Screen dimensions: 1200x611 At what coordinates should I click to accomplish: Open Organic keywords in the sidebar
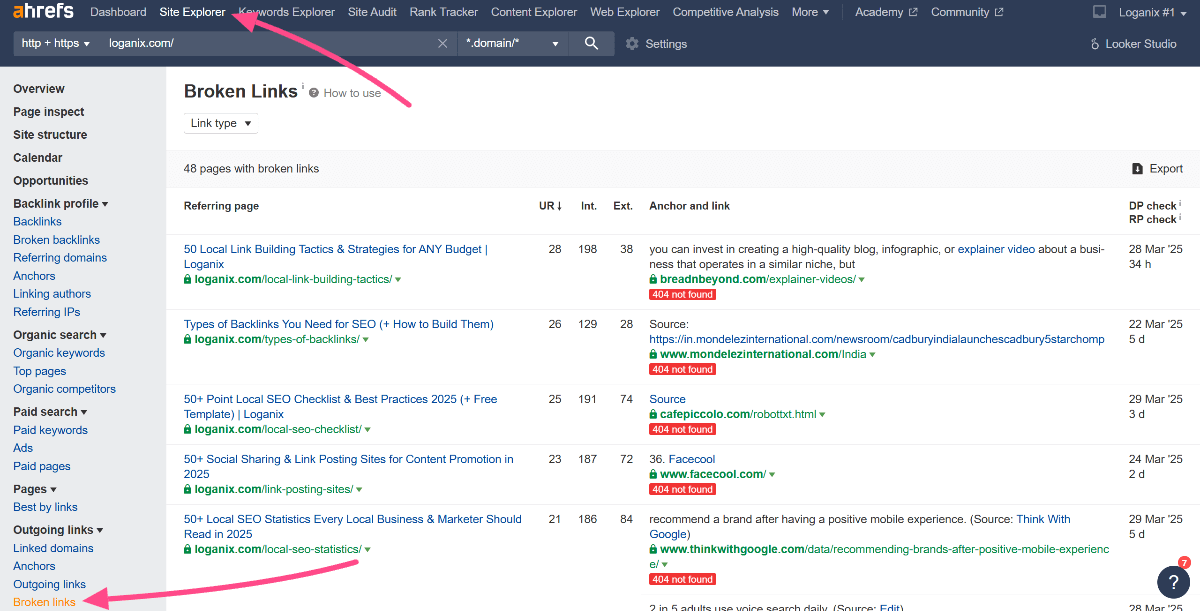pos(59,353)
